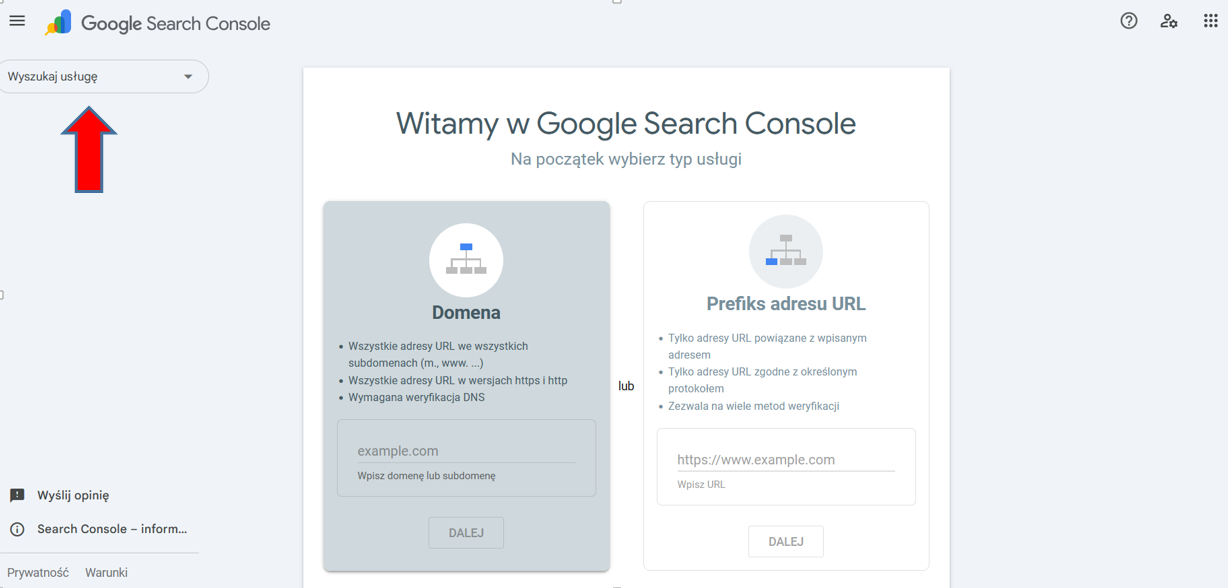This screenshot has width=1228, height=588.
Task: Open the Google apps grid
Action: tap(1210, 21)
